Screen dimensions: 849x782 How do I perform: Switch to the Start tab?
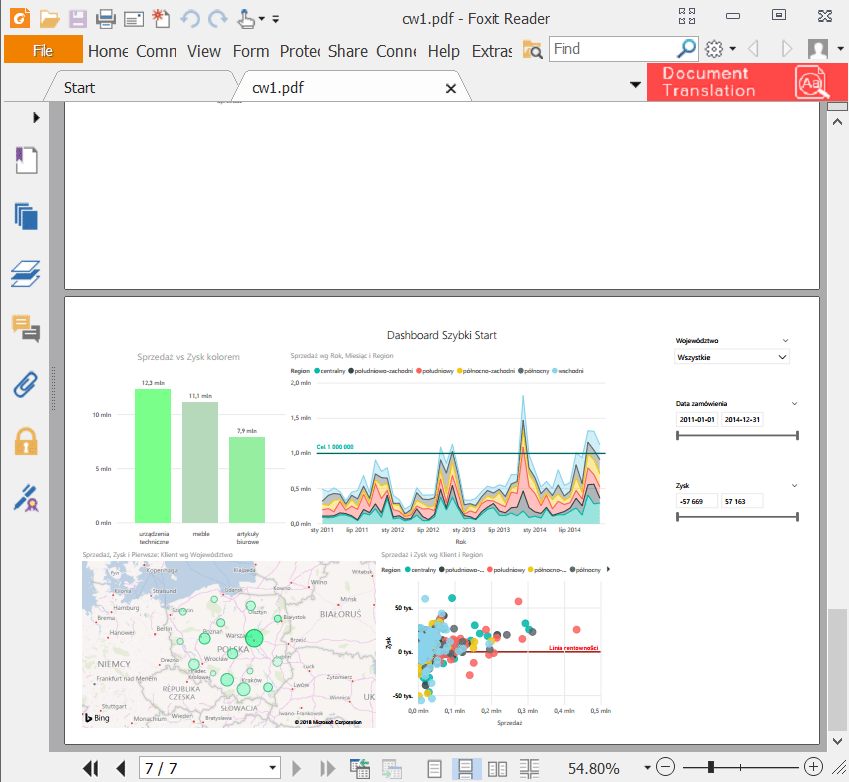[x=80, y=88]
